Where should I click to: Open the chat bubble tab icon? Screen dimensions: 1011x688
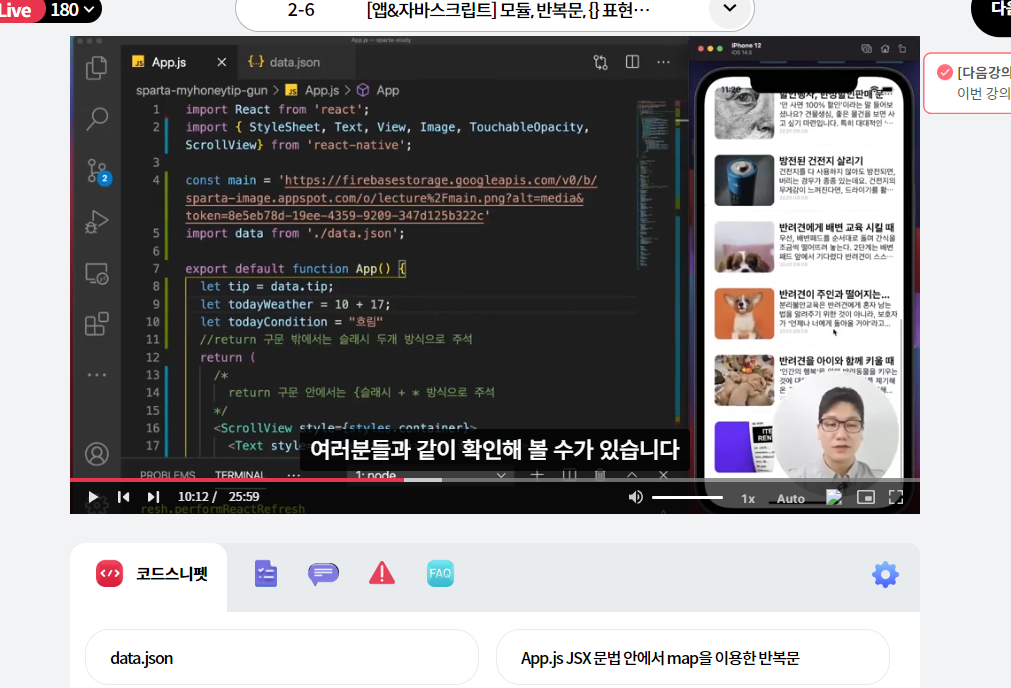[323, 574]
